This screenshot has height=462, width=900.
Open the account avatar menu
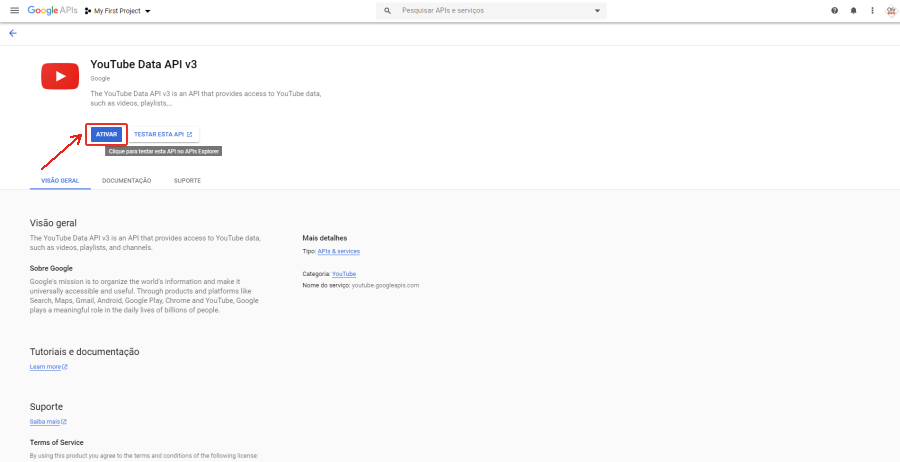pos(891,10)
